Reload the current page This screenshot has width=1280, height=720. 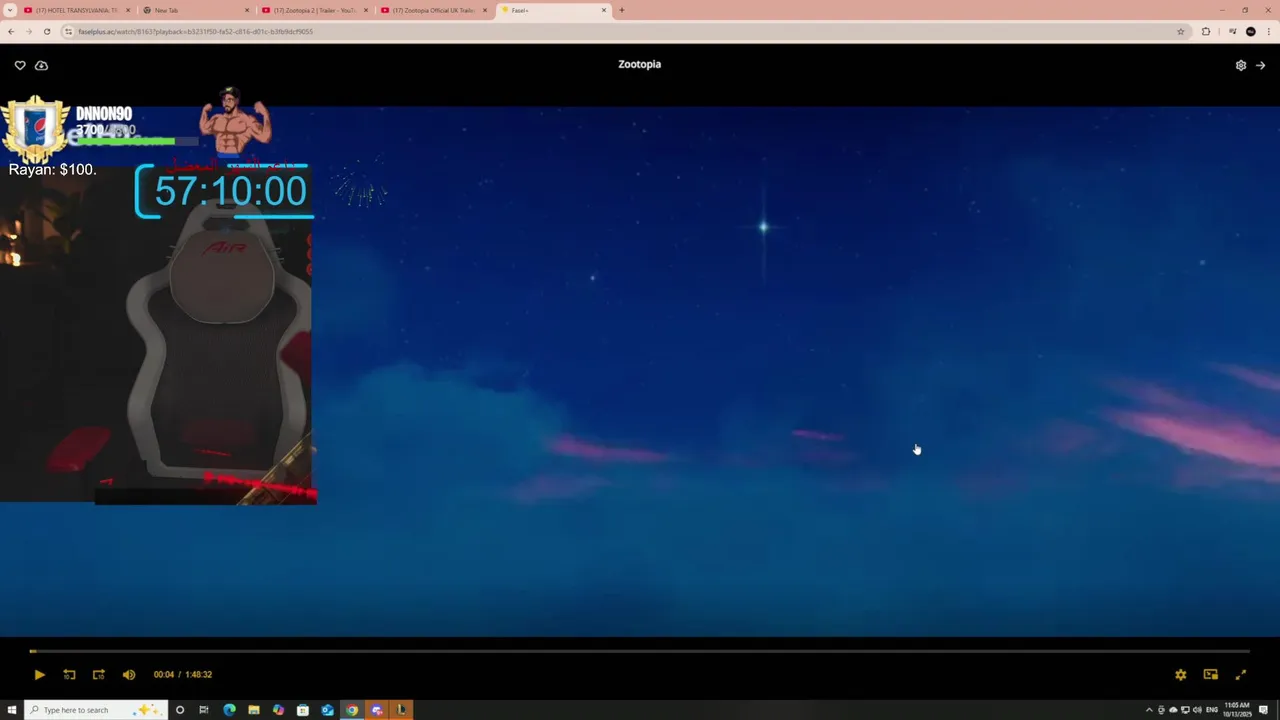point(47,31)
